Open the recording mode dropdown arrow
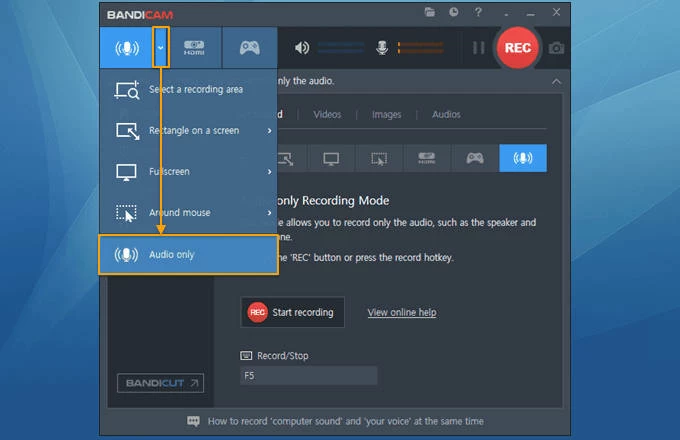The height and width of the screenshot is (440, 680). pos(161,48)
